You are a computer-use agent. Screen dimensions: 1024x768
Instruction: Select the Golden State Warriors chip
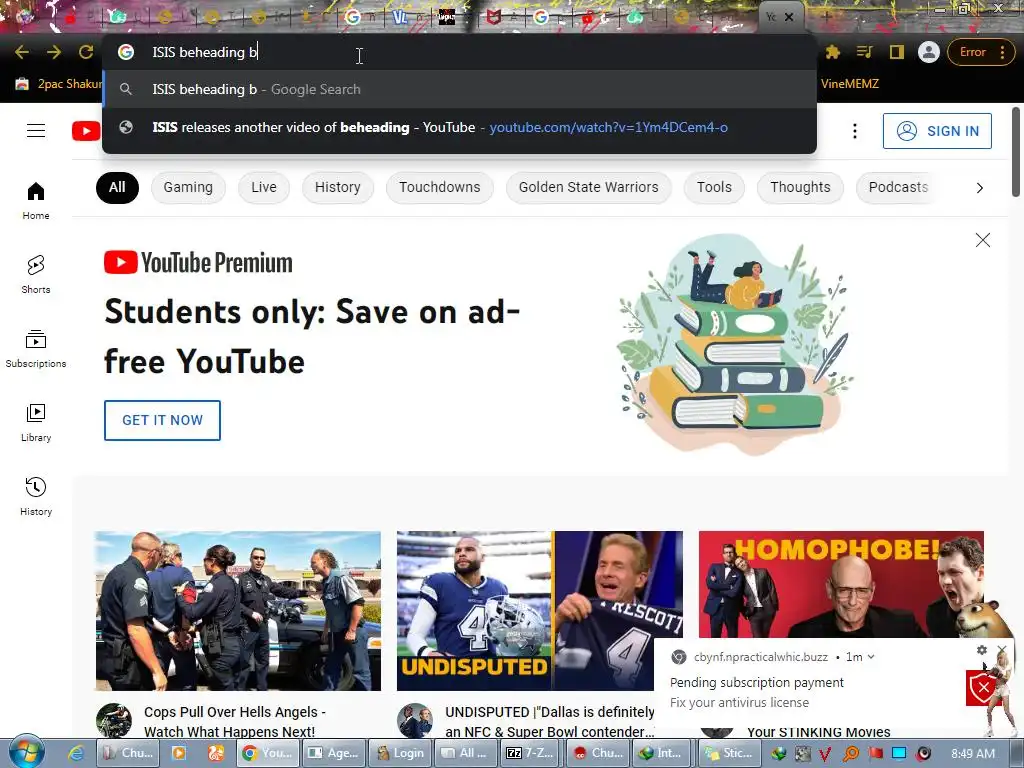[x=588, y=187]
